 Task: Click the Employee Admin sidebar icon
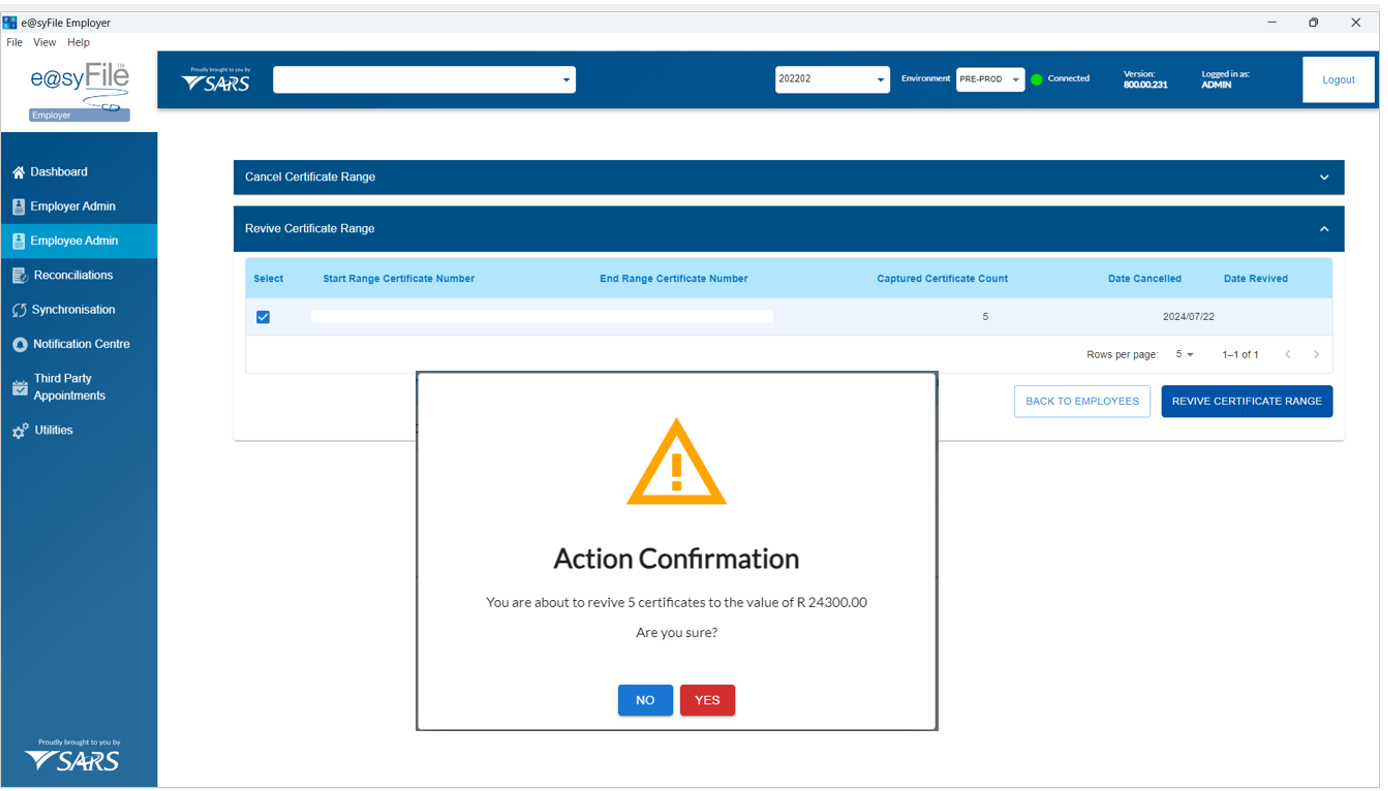pyautogui.click(x=18, y=241)
